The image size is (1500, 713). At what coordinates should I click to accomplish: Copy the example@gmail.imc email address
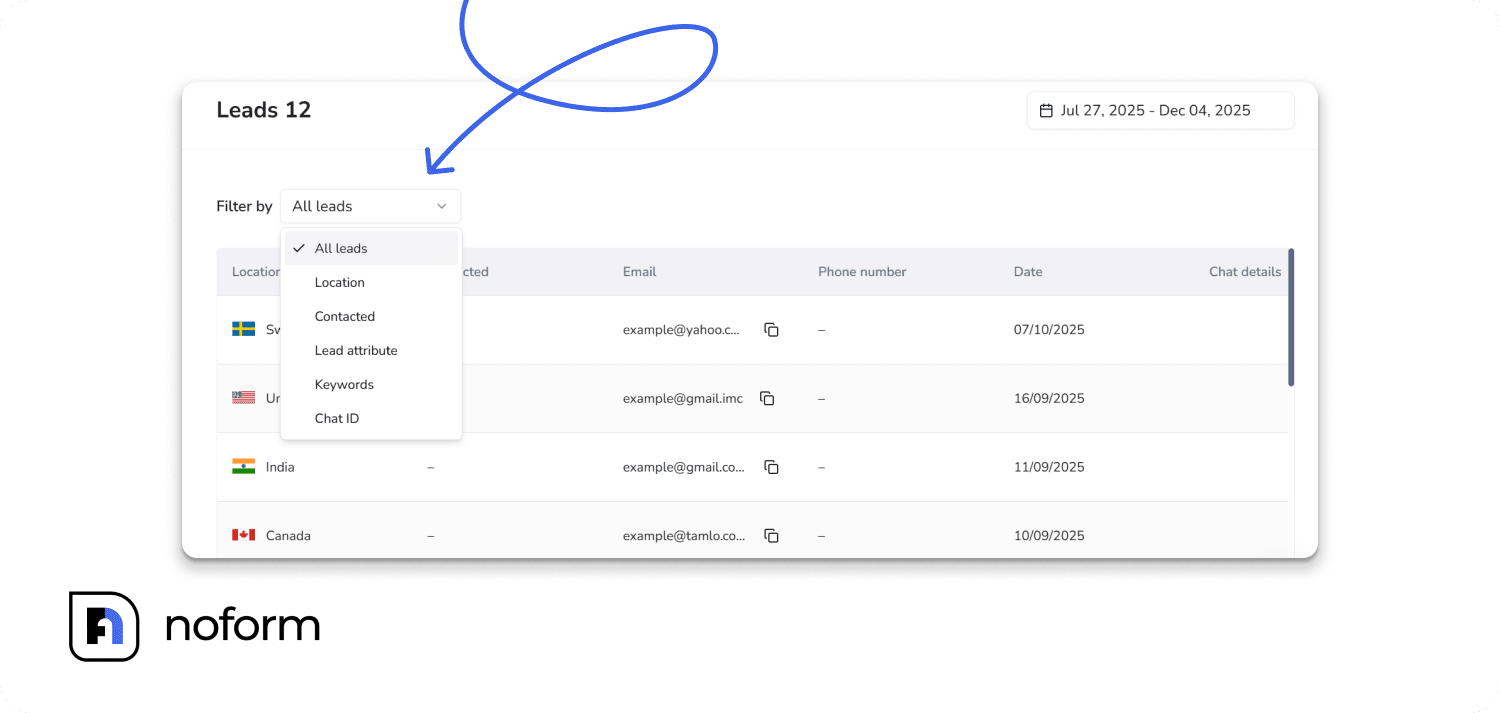click(x=767, y=398)
